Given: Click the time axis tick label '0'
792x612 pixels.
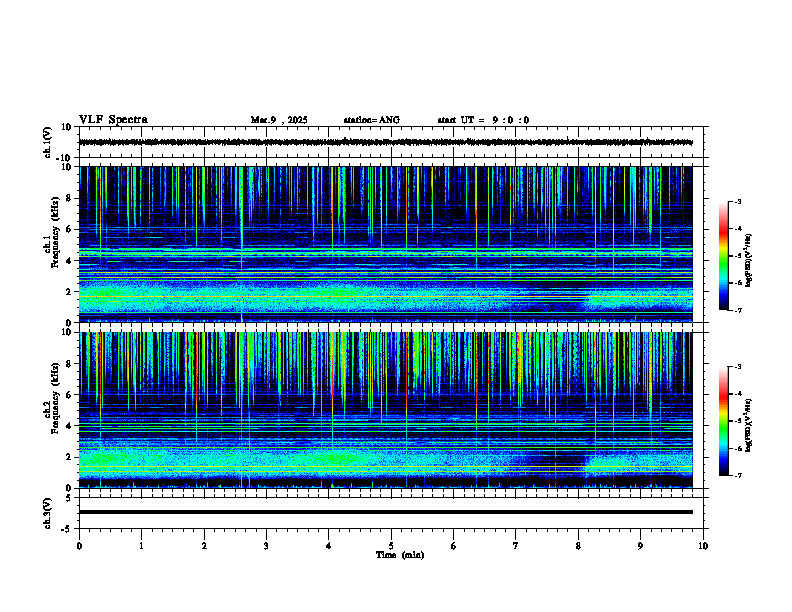Looking at the screenshot, I should pos(79,546).
